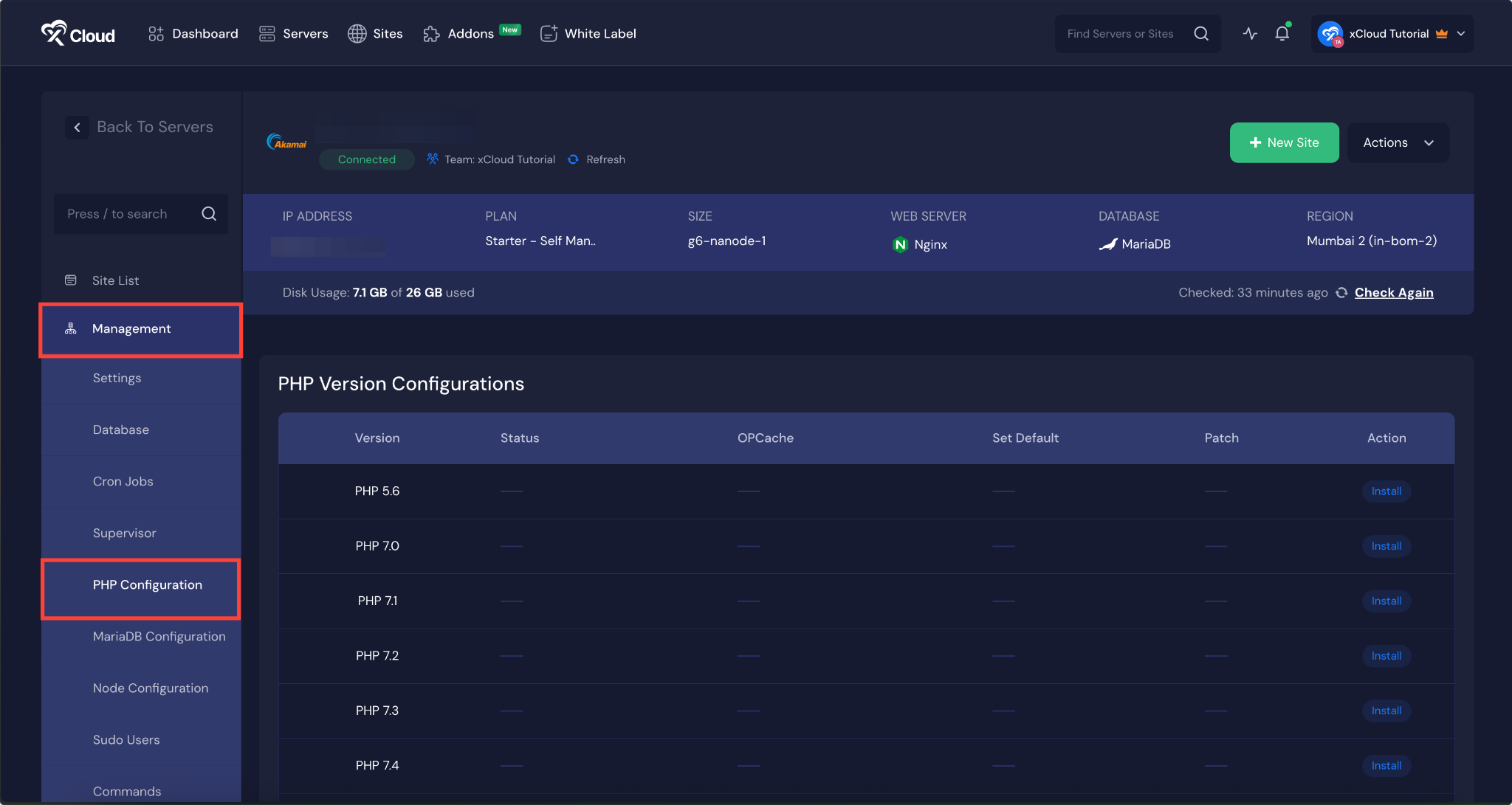Click the xCloud logo icon
This screenshot has height=805, width=1512.
54,33
